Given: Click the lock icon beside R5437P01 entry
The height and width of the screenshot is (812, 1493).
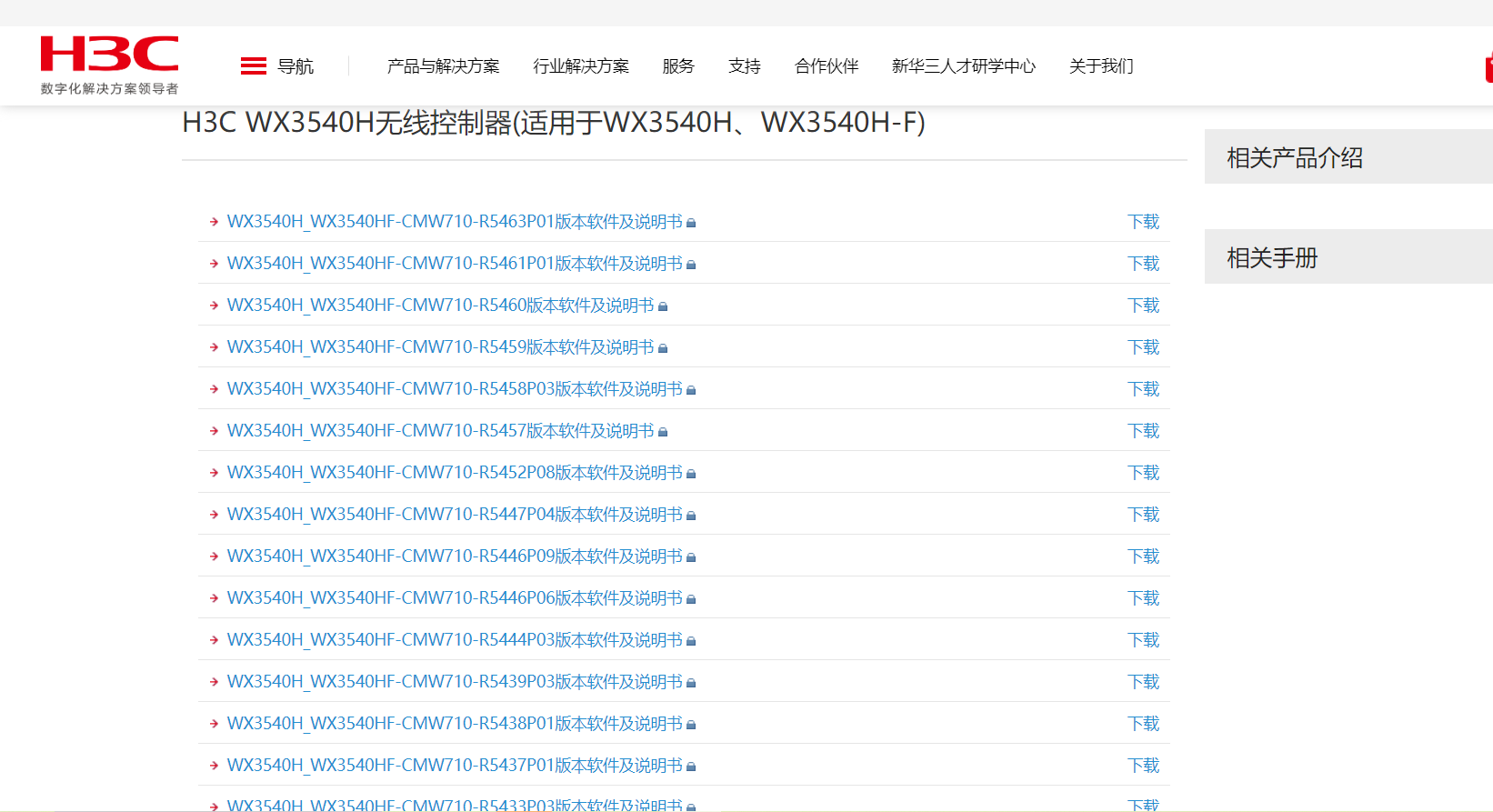Looking at the screenshot, I should [x=691, y=767].
